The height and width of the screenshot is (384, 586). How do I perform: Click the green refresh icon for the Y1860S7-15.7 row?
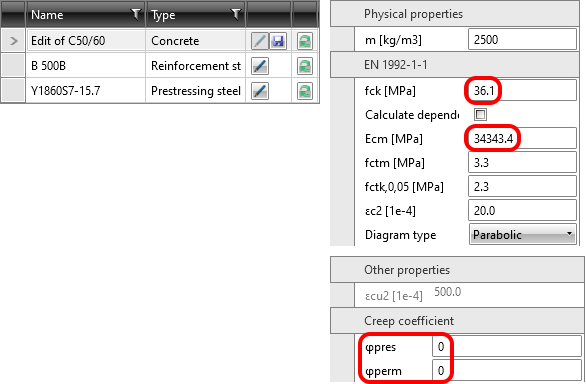point(305,91)
